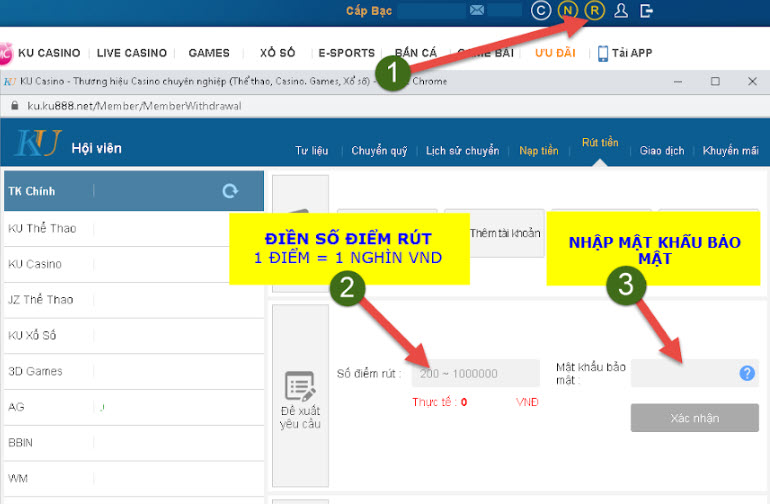Switch to Khuyến mãi tab
Viewport: 770px width, 504px height.
point(730,151)
